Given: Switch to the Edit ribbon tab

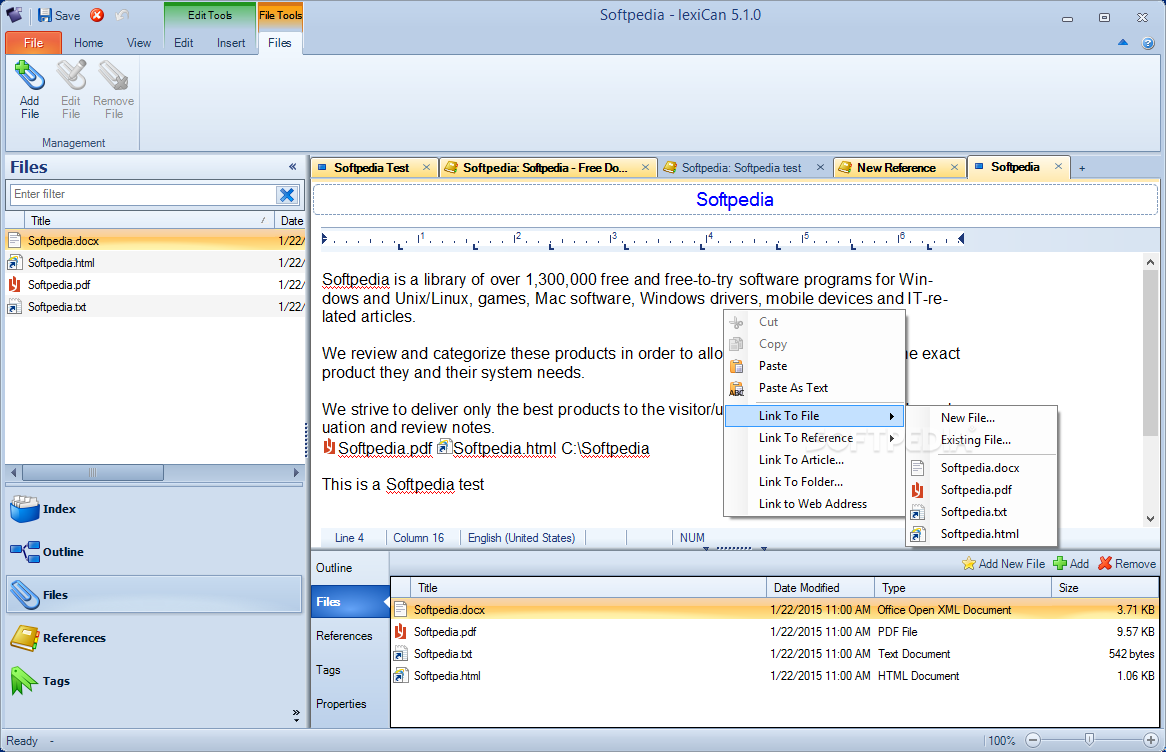Looking at the screenshot, I should (184, 43).
